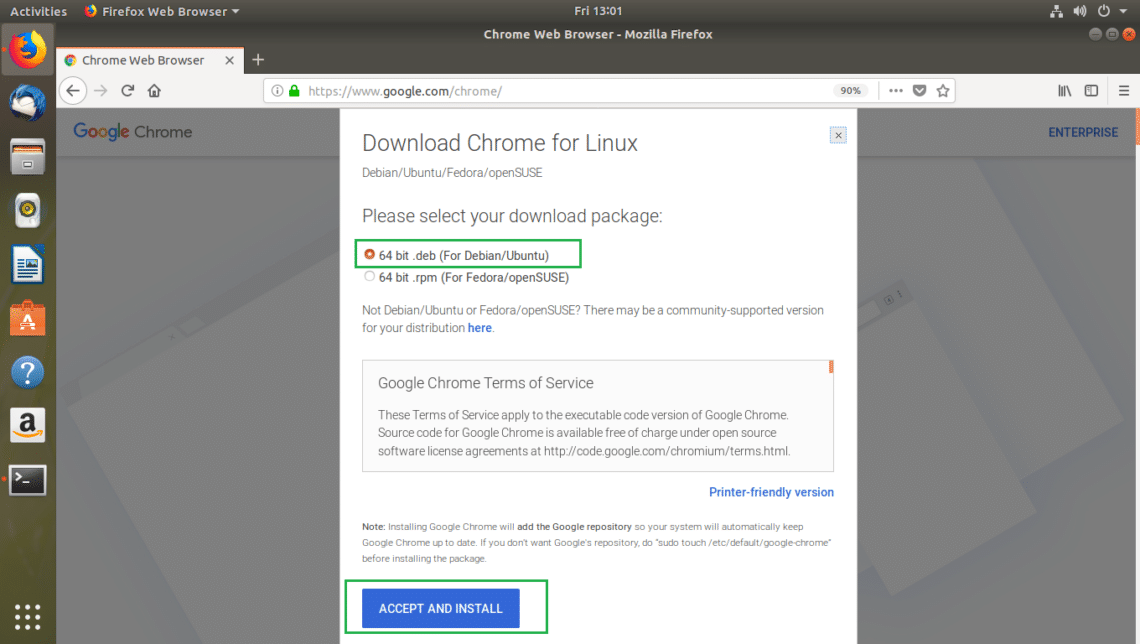1140x644 pixels.
Task: Select 64 bit .deb package option
Action: pos(370,255)
